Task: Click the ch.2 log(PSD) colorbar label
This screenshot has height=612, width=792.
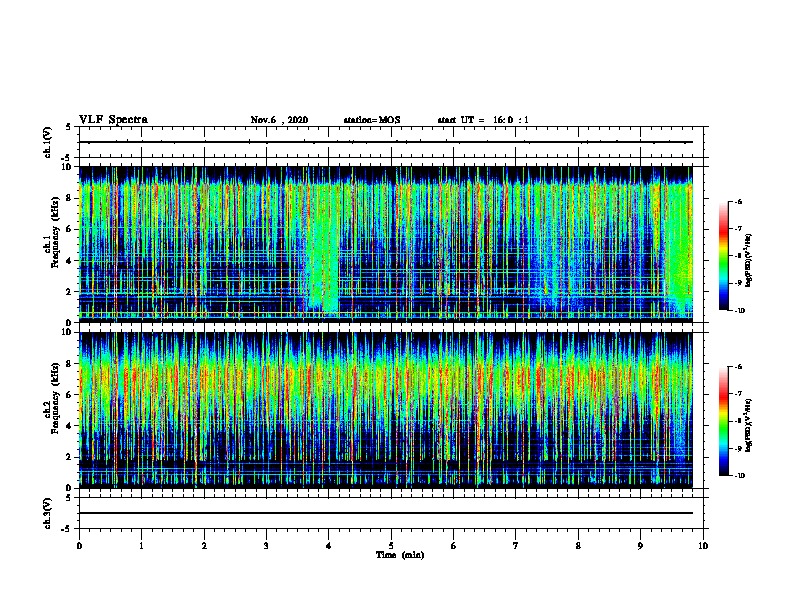Action: tap(749, 425)
